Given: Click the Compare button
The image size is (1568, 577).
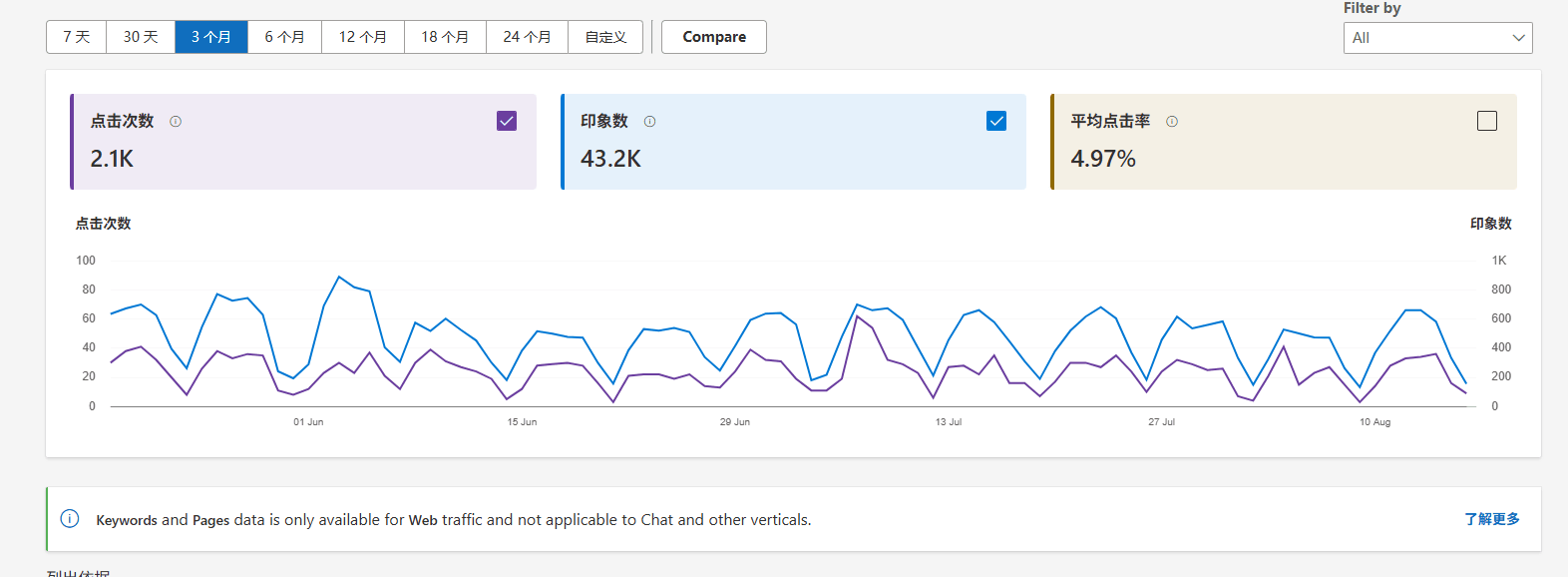Looking at the screenshot, I should point(714,37).
